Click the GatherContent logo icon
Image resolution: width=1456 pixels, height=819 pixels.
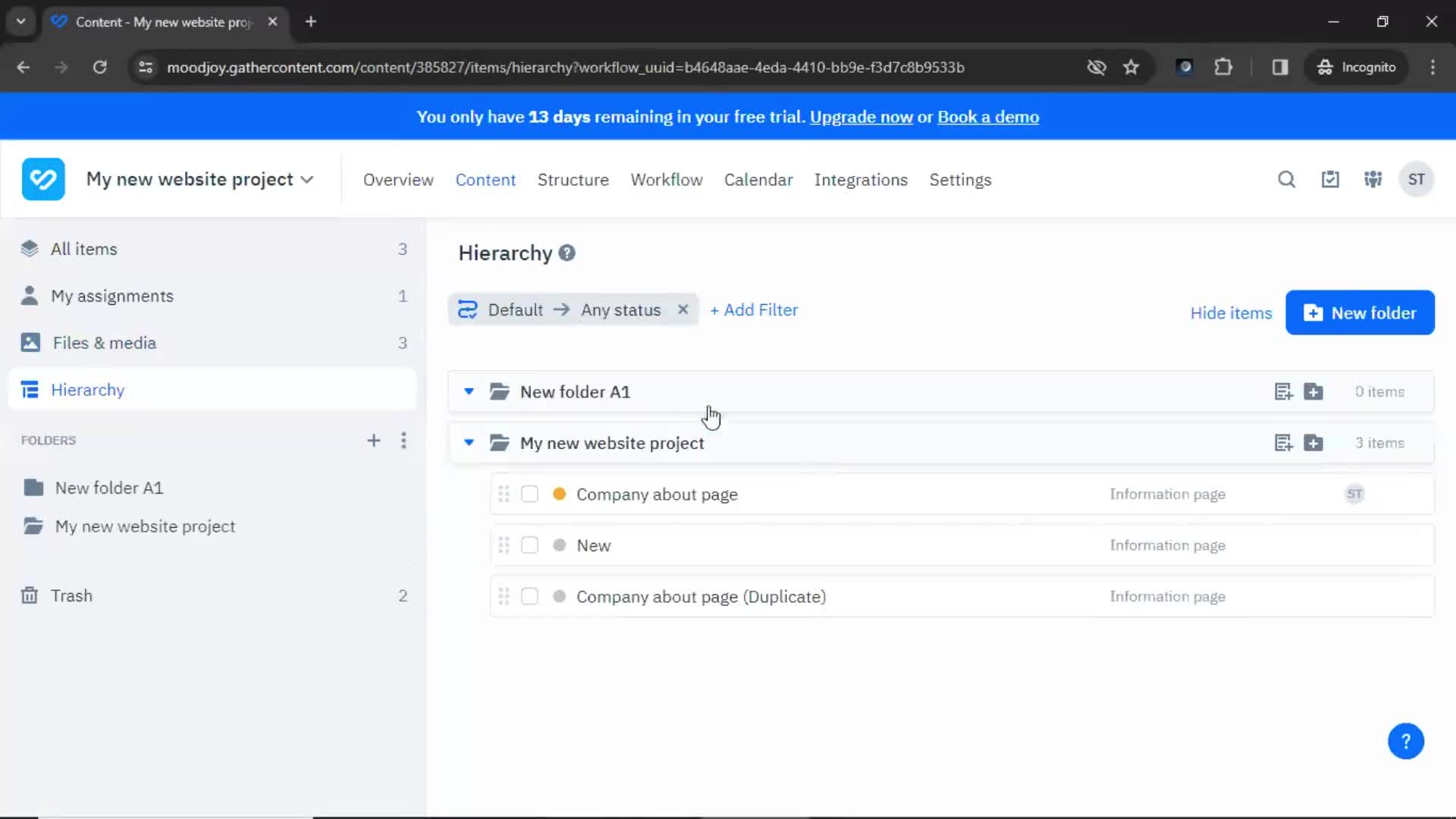(x=43, y=180)
